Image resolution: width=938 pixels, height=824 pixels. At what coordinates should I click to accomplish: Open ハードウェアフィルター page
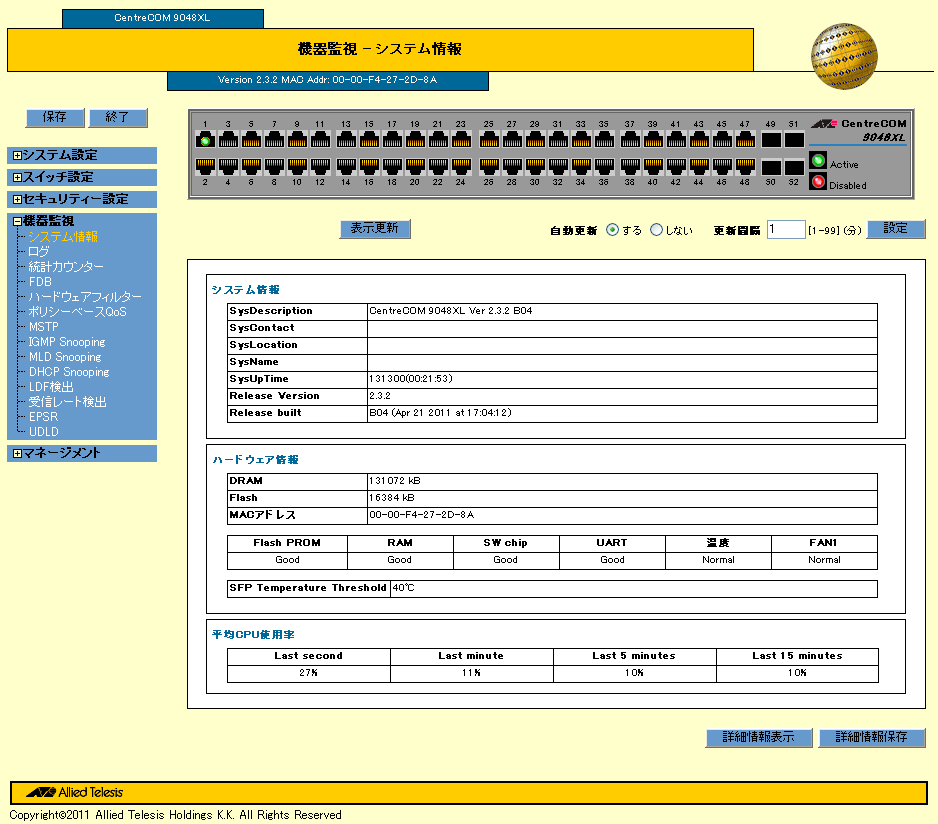click(x=85, y=297)
